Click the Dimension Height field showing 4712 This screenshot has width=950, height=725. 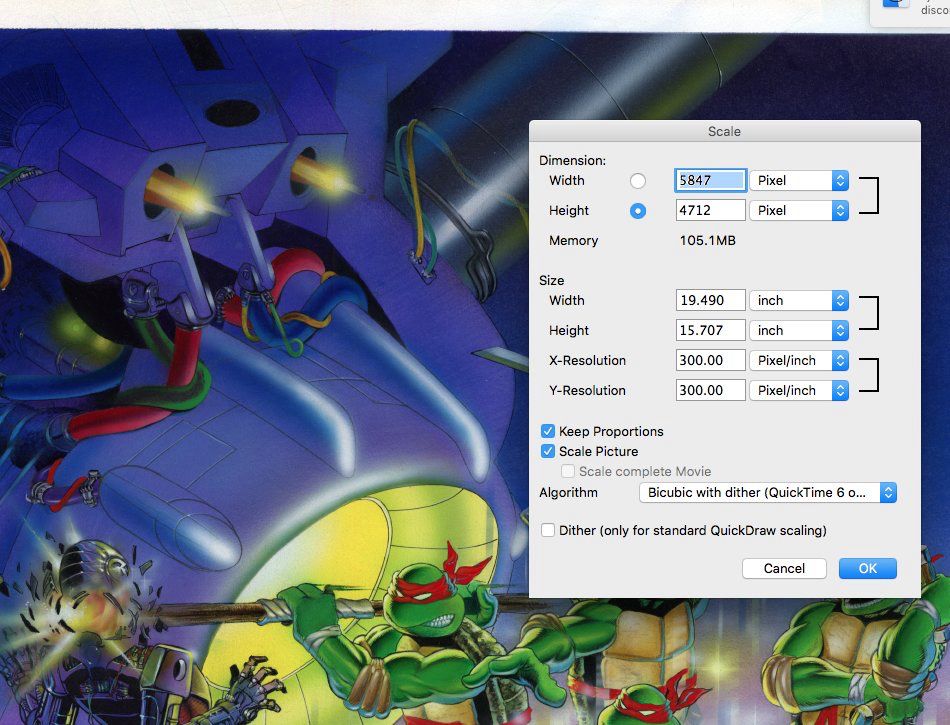[710, 210]
